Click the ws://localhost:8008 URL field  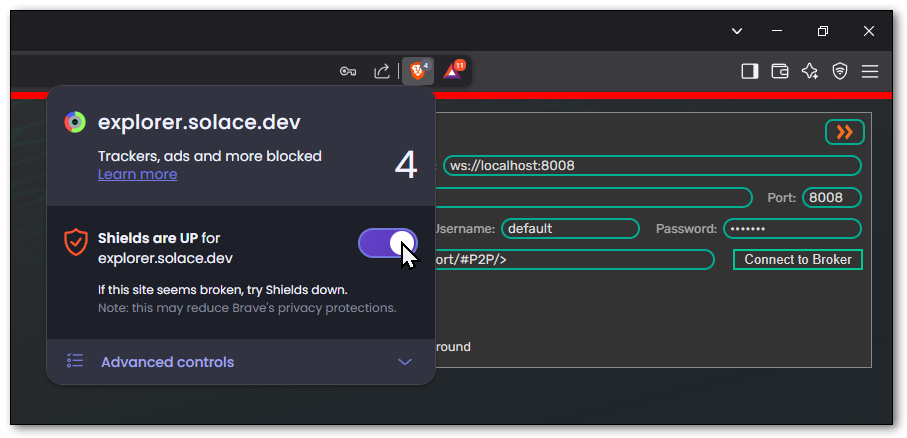(x=652, y=165)
